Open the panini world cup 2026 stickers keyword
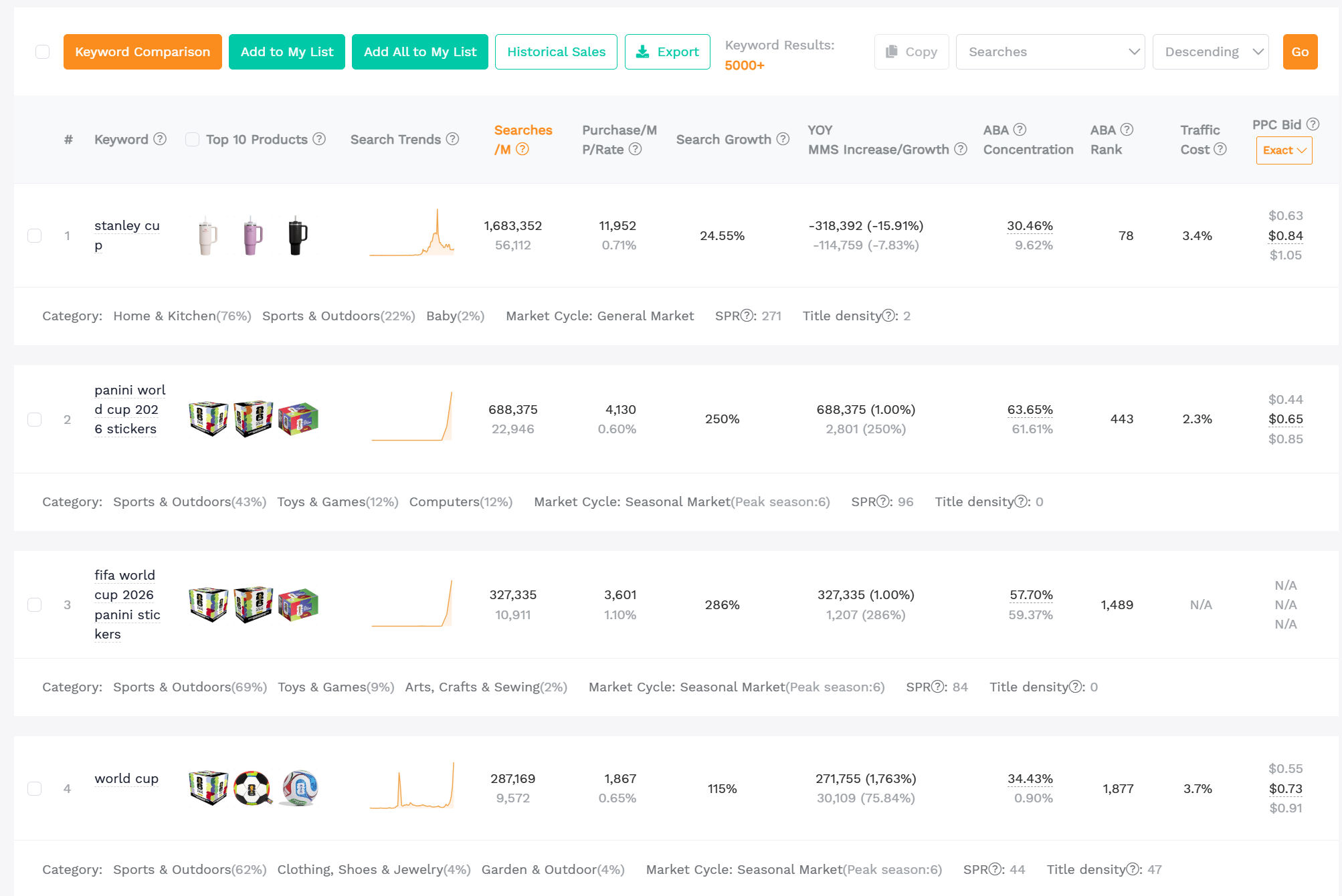The image size is (1342, 896). tap(130, 409)
